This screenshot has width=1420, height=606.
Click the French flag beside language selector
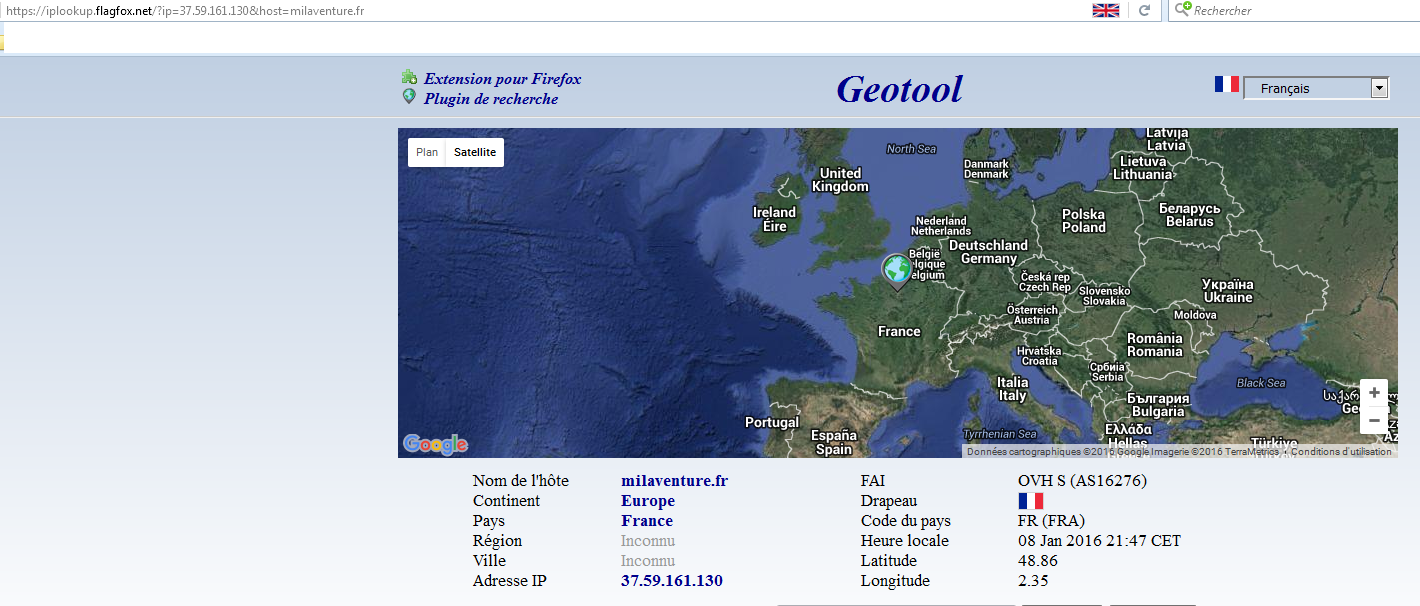(x=1227, y=85)
